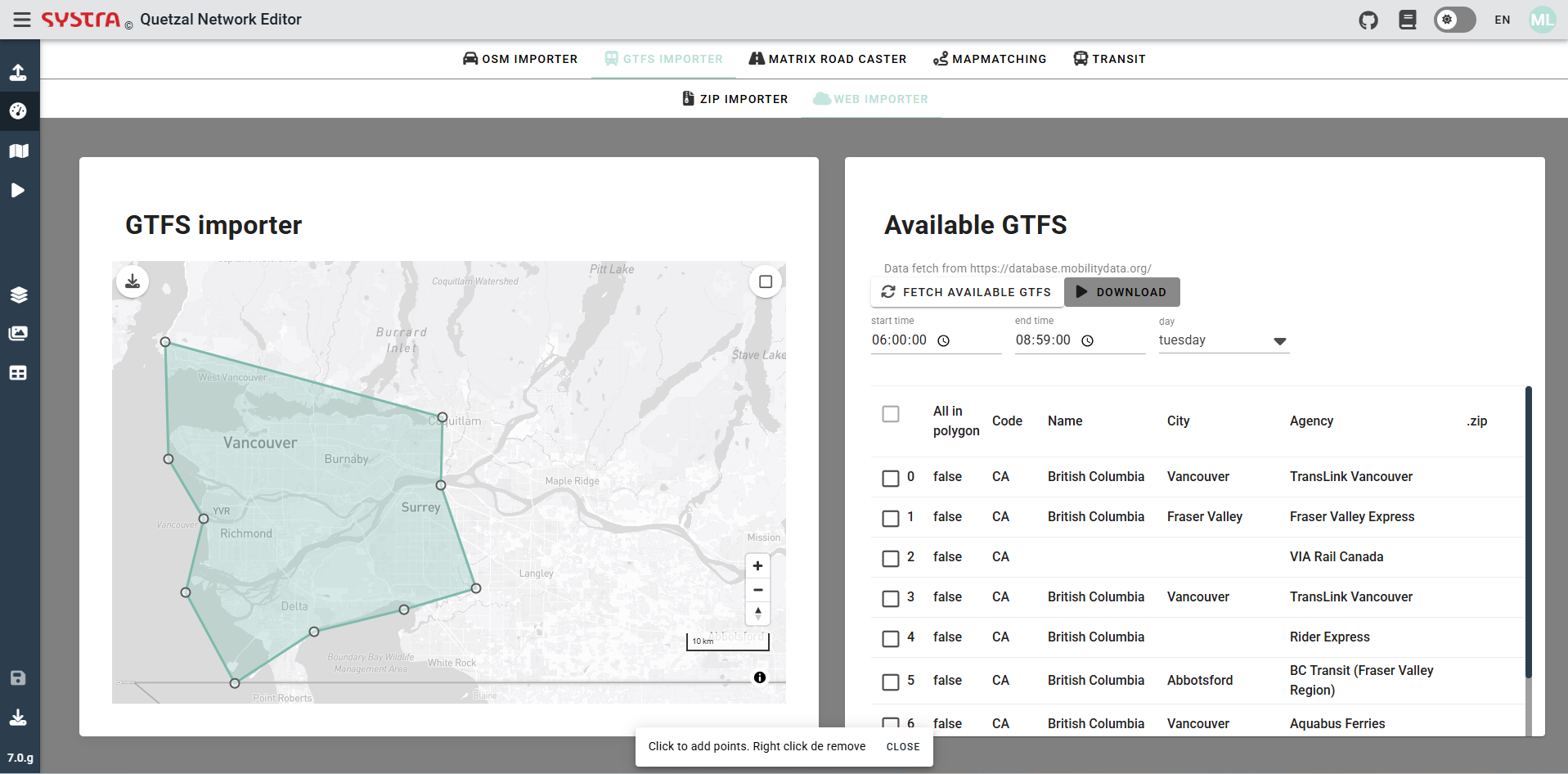Open the run page play icon

[18, 190]
